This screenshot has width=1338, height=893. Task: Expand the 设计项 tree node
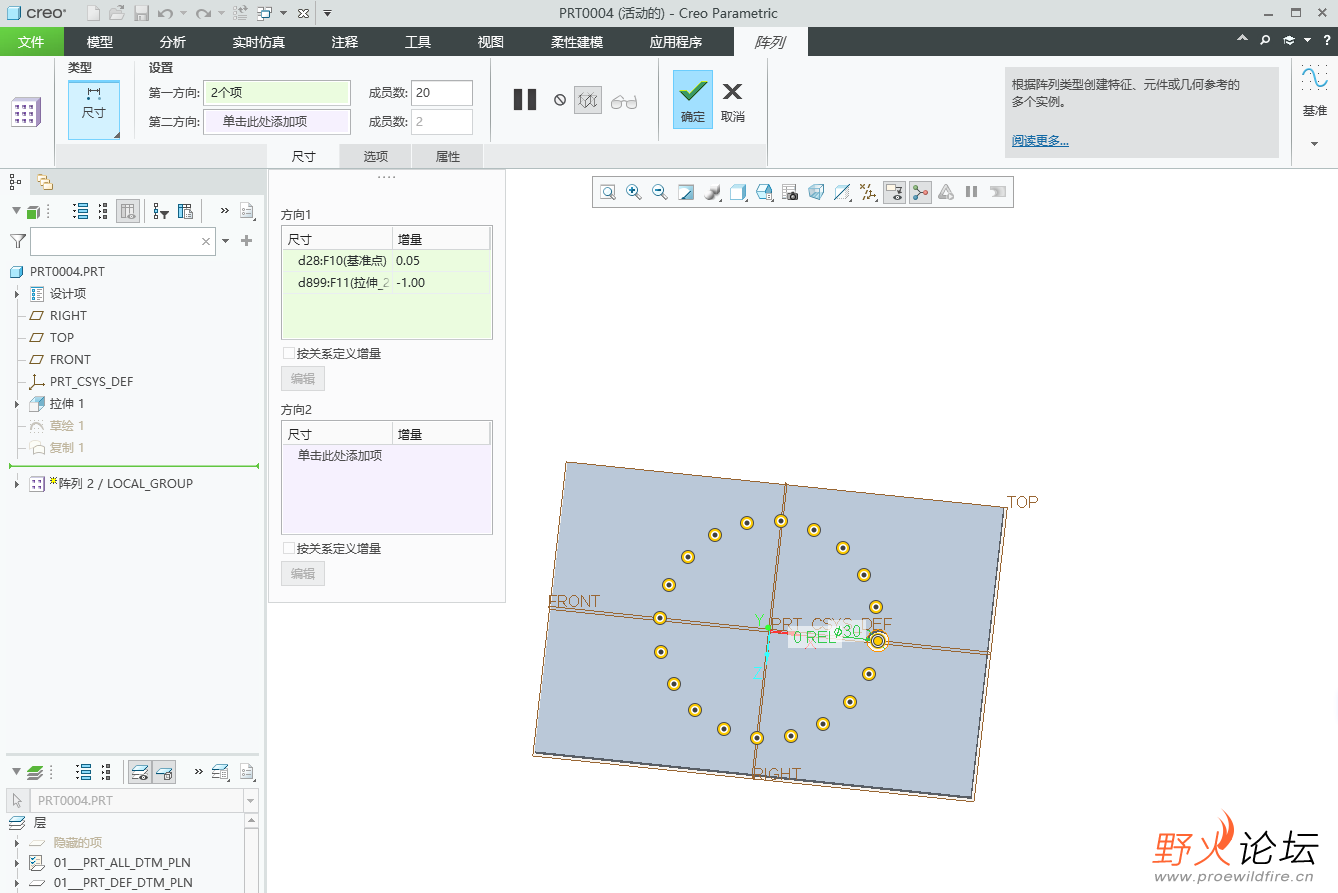click(x=16, y=294)
